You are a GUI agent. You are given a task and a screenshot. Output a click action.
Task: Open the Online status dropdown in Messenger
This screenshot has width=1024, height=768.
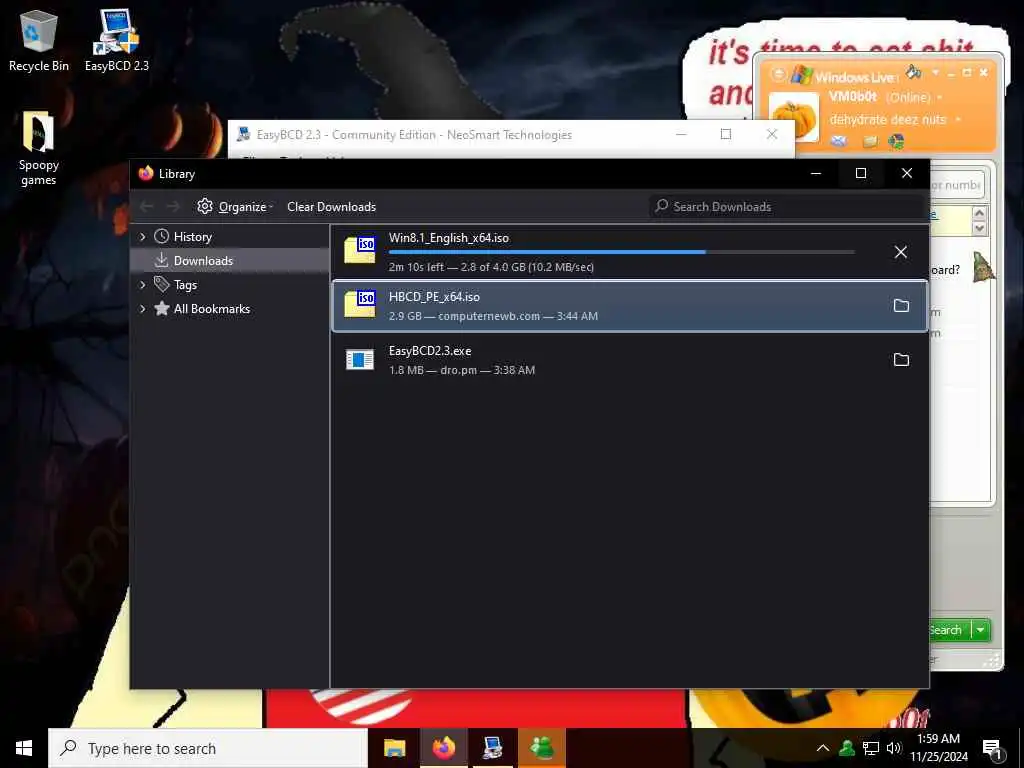pos(914,97)
